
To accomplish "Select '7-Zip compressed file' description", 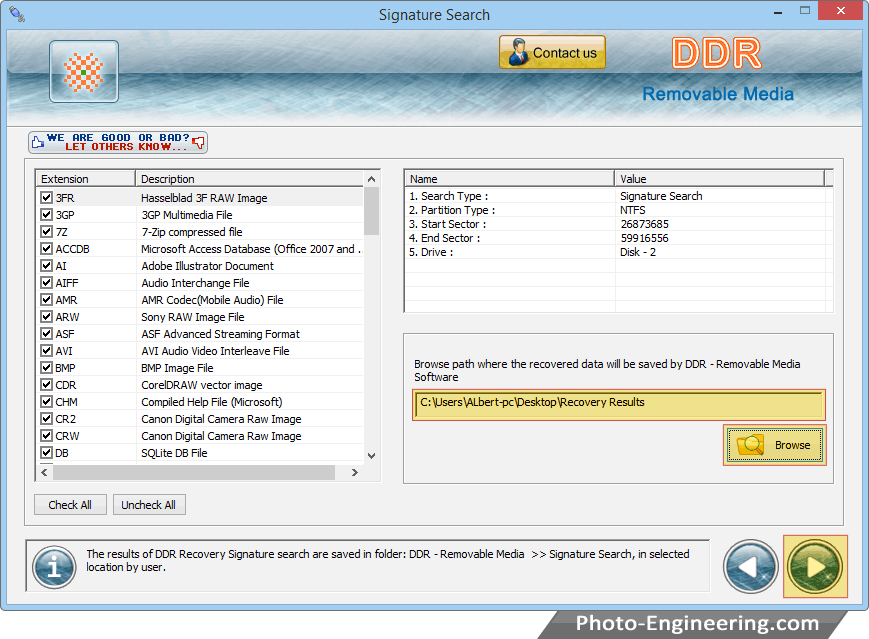I will tap(192, 232).
